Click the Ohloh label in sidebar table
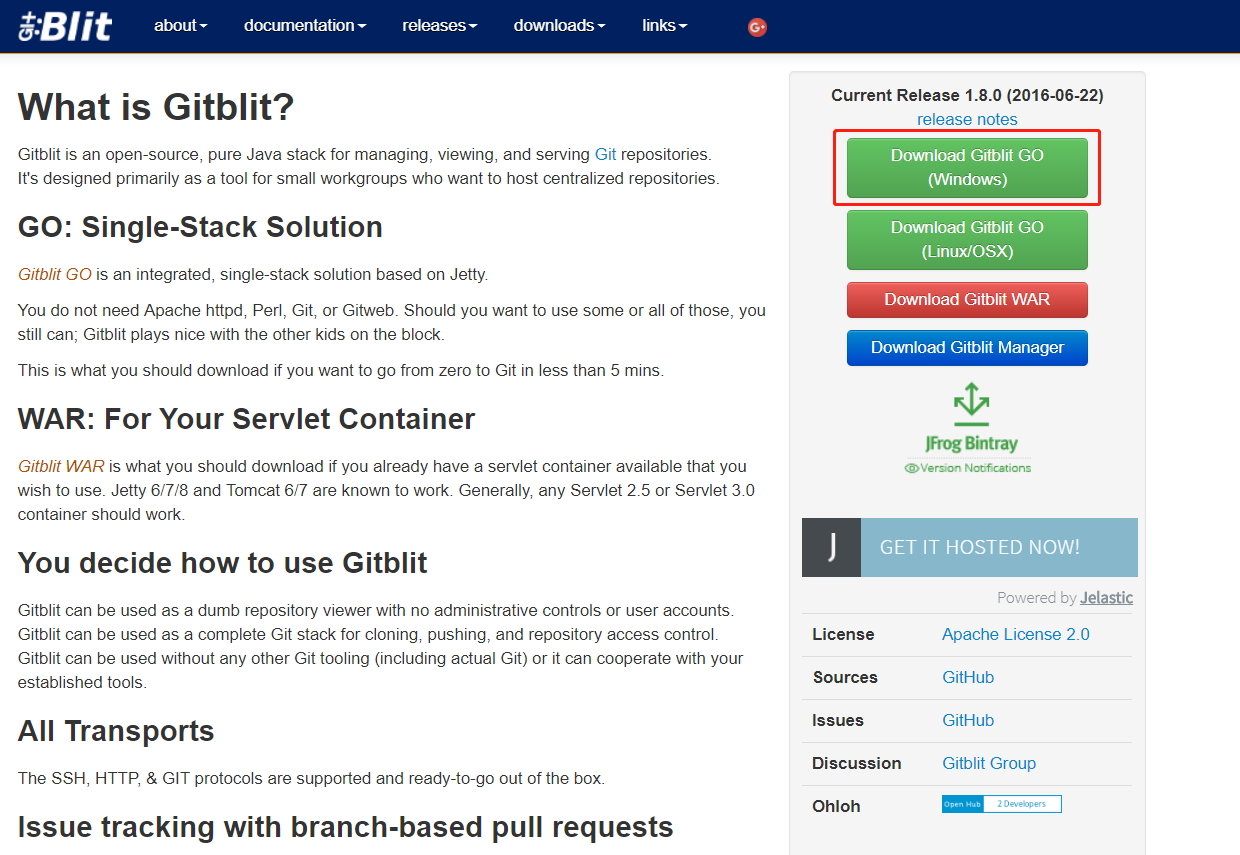Viewport: 1240px width, 855px height. 836,807
